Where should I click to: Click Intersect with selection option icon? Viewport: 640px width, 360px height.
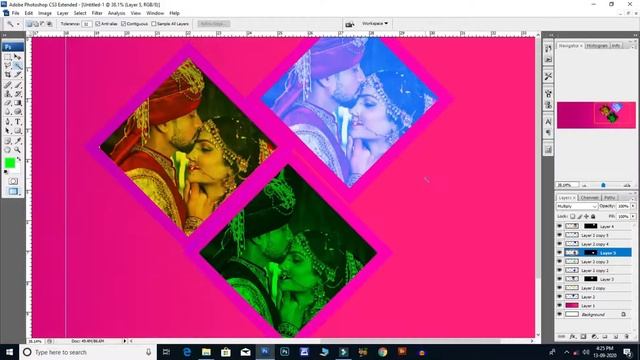coord(49,24)
